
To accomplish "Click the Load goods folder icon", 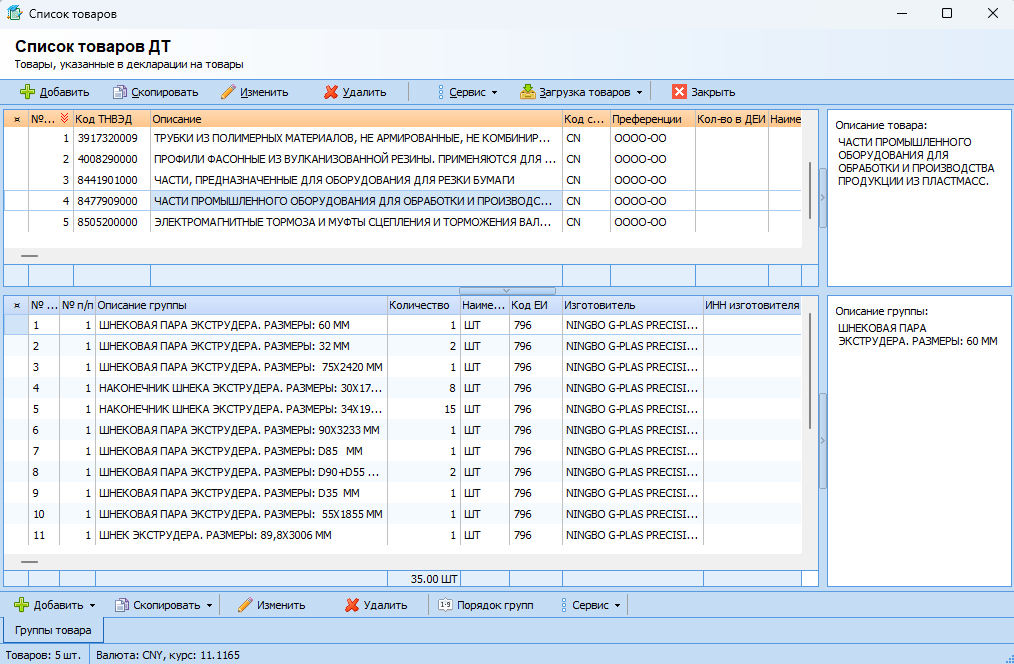I will coord(527,92).
